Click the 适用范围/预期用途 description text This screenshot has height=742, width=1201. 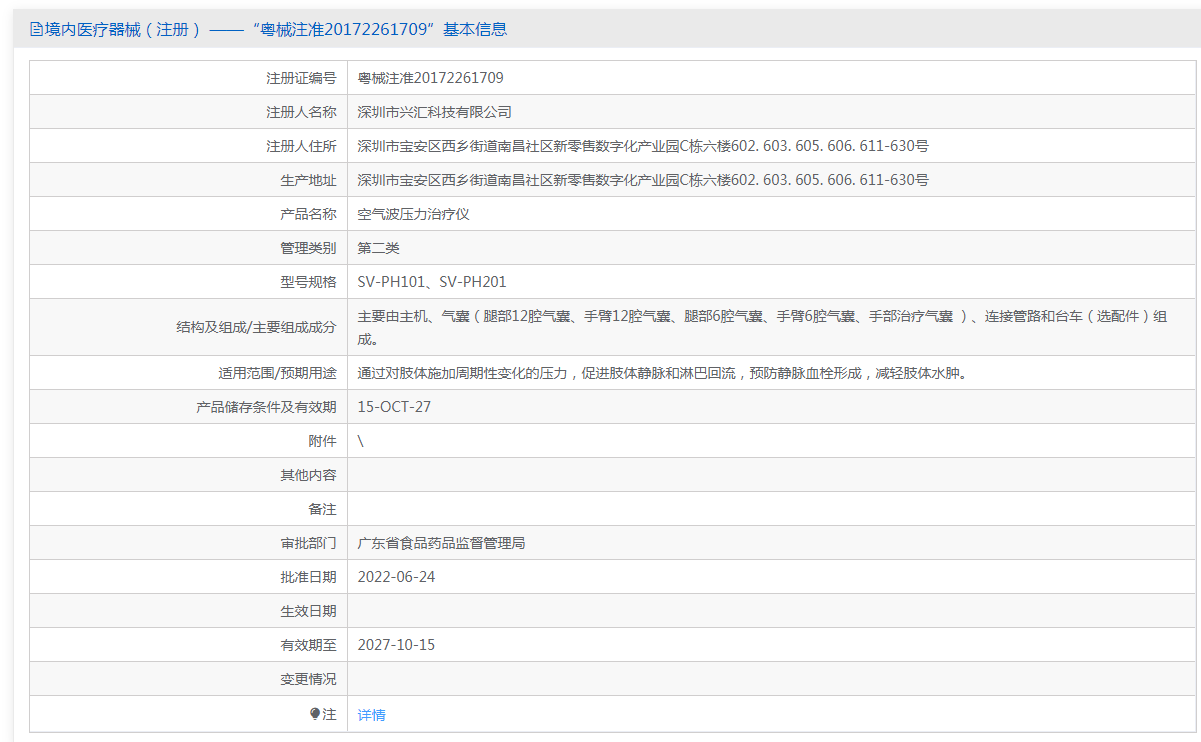coord(661,373)
